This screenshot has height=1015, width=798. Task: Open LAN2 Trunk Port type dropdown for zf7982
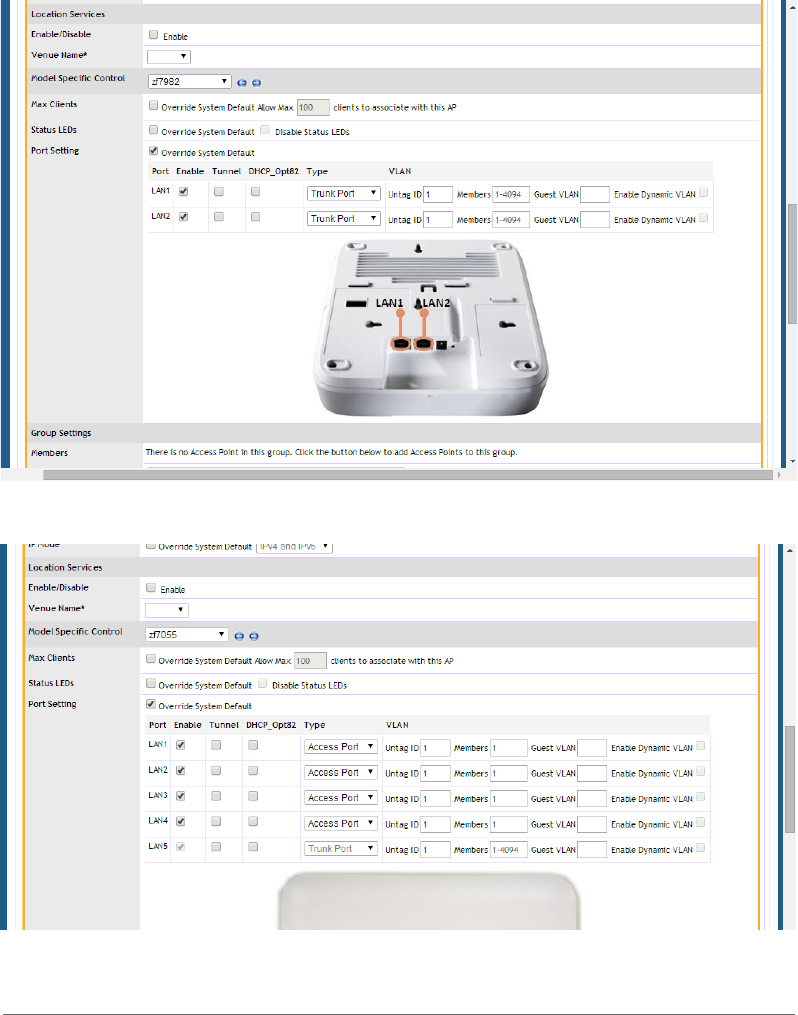point(343,219)
